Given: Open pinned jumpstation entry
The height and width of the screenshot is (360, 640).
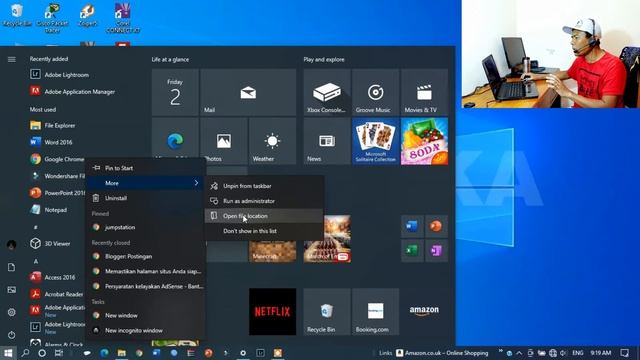Looking at the screenshot, I should point(146,227).
